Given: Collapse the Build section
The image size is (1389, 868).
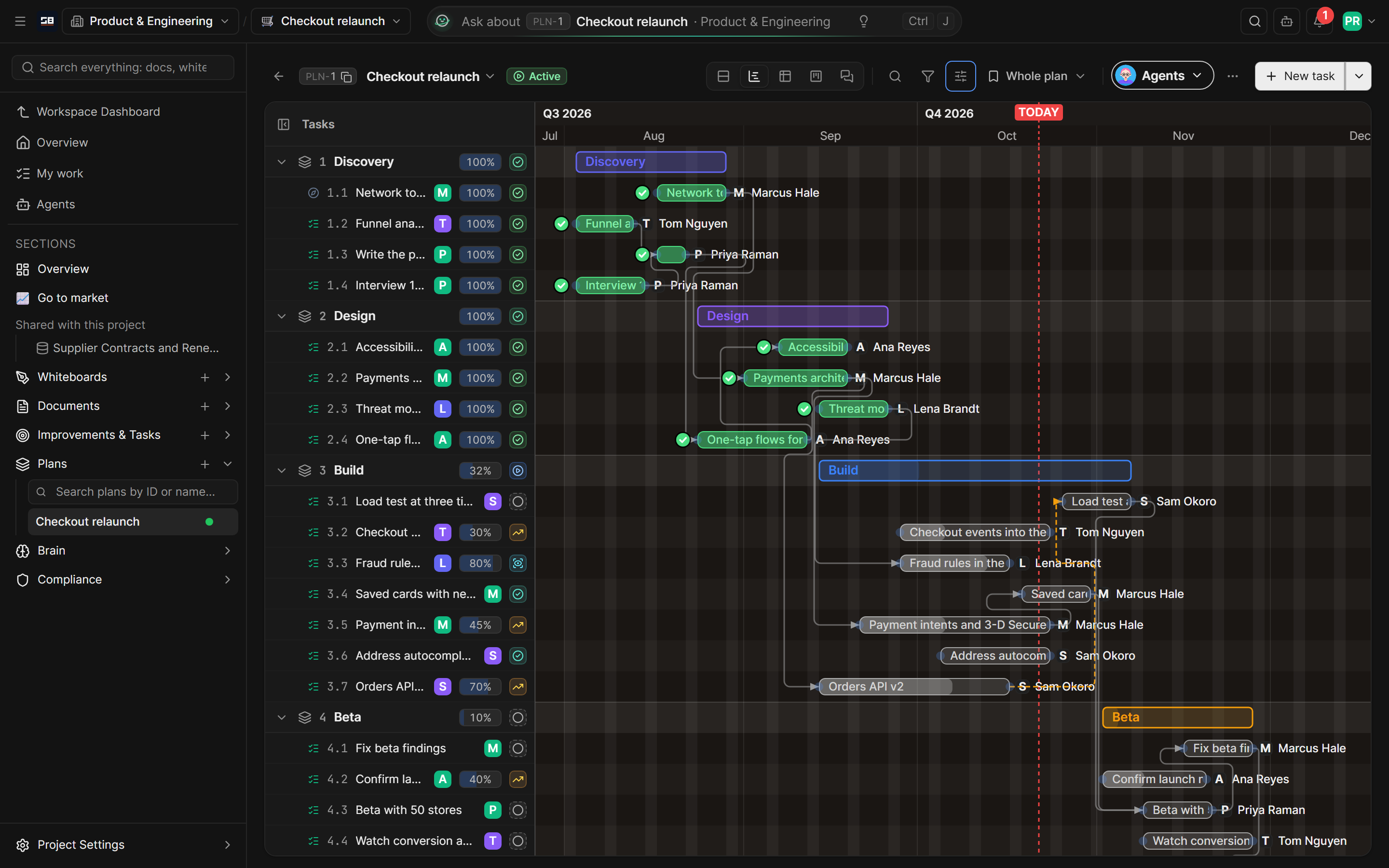Looking at the screenshot, I should click(x=281, y=471).
